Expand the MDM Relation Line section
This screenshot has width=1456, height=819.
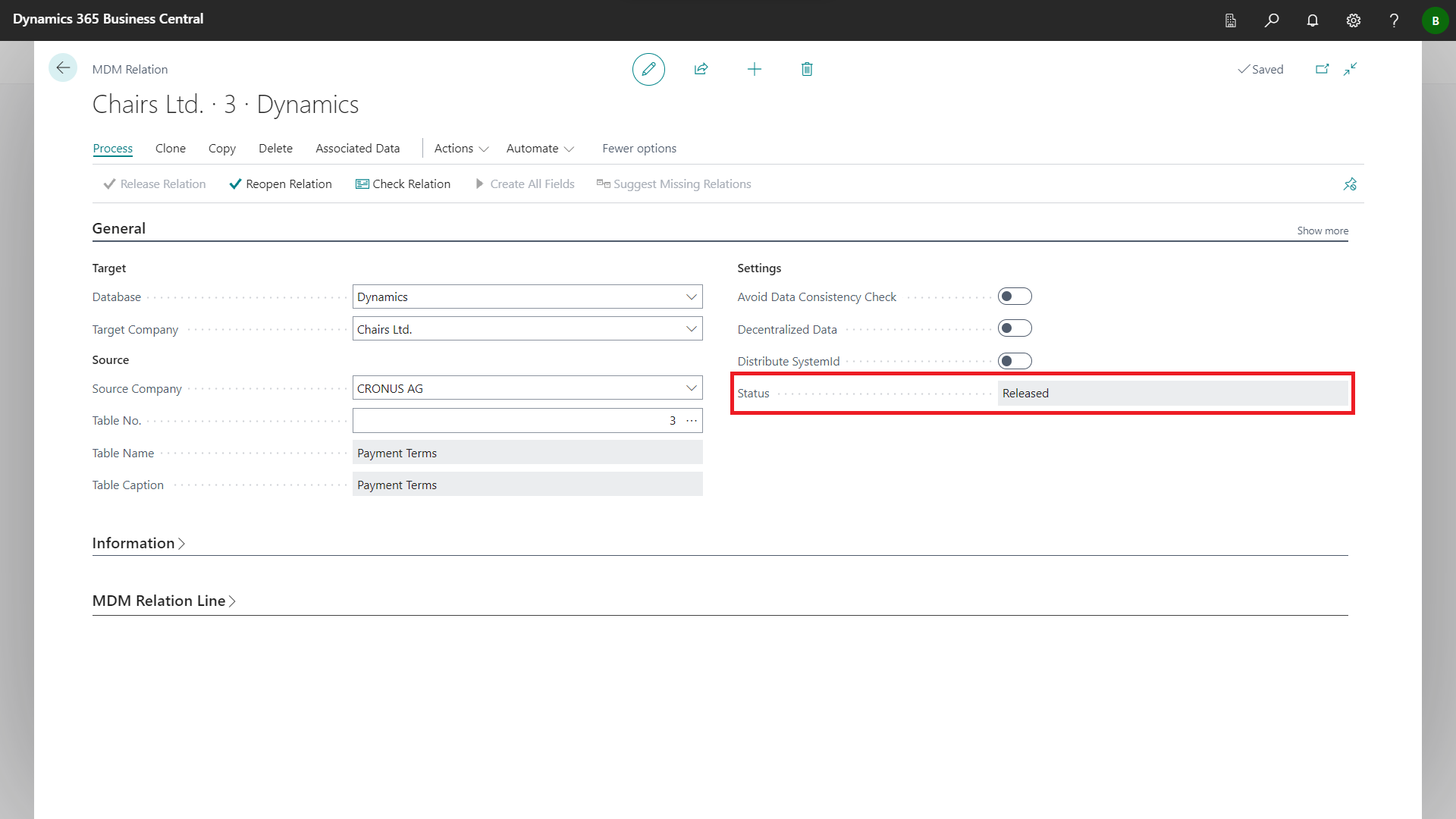pyautogui.click(x=164, y=601)
